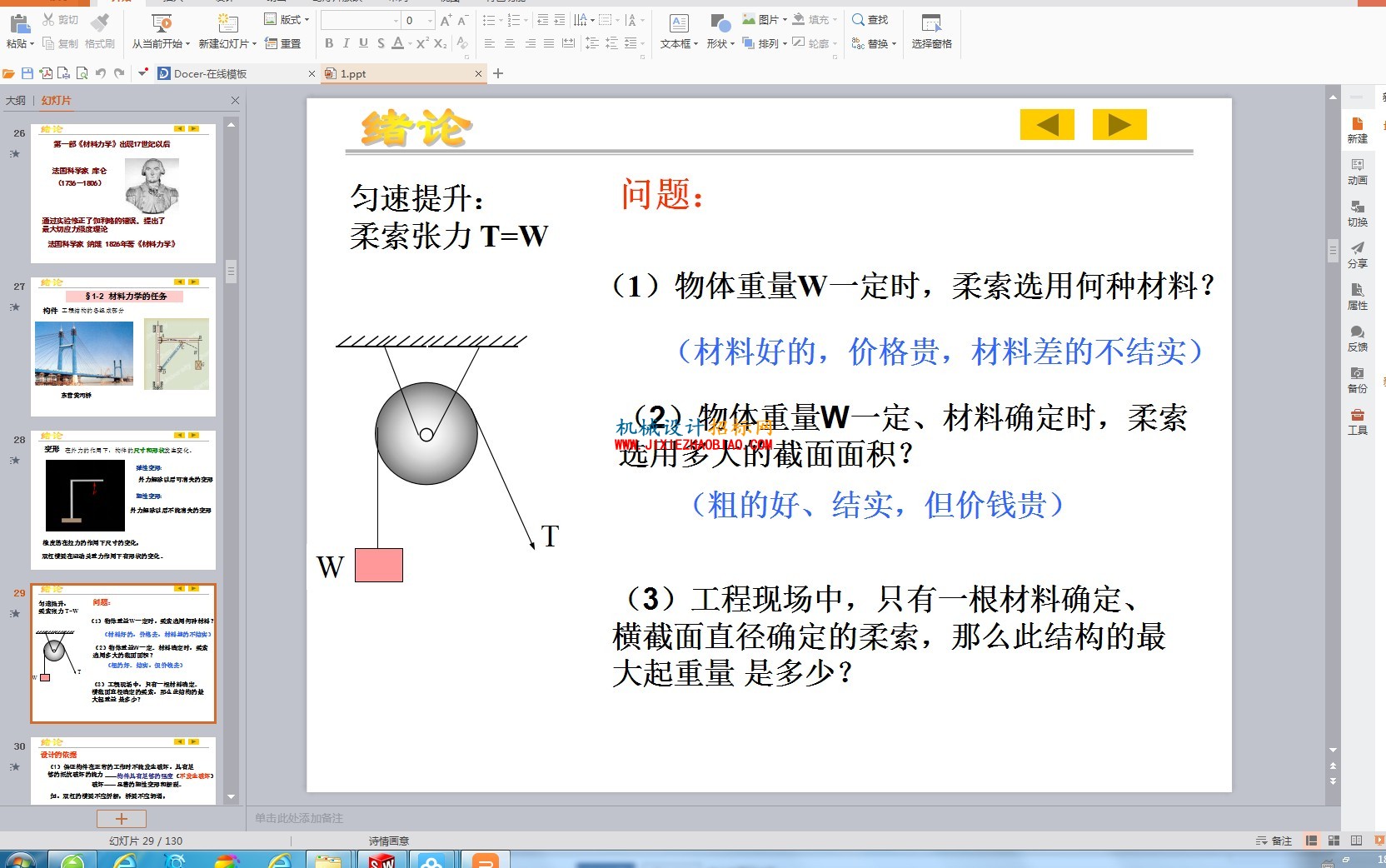This screenshot has height=868, width=1386.
Task: Toggle bold formatting button
Action: (x=329, y=43)
